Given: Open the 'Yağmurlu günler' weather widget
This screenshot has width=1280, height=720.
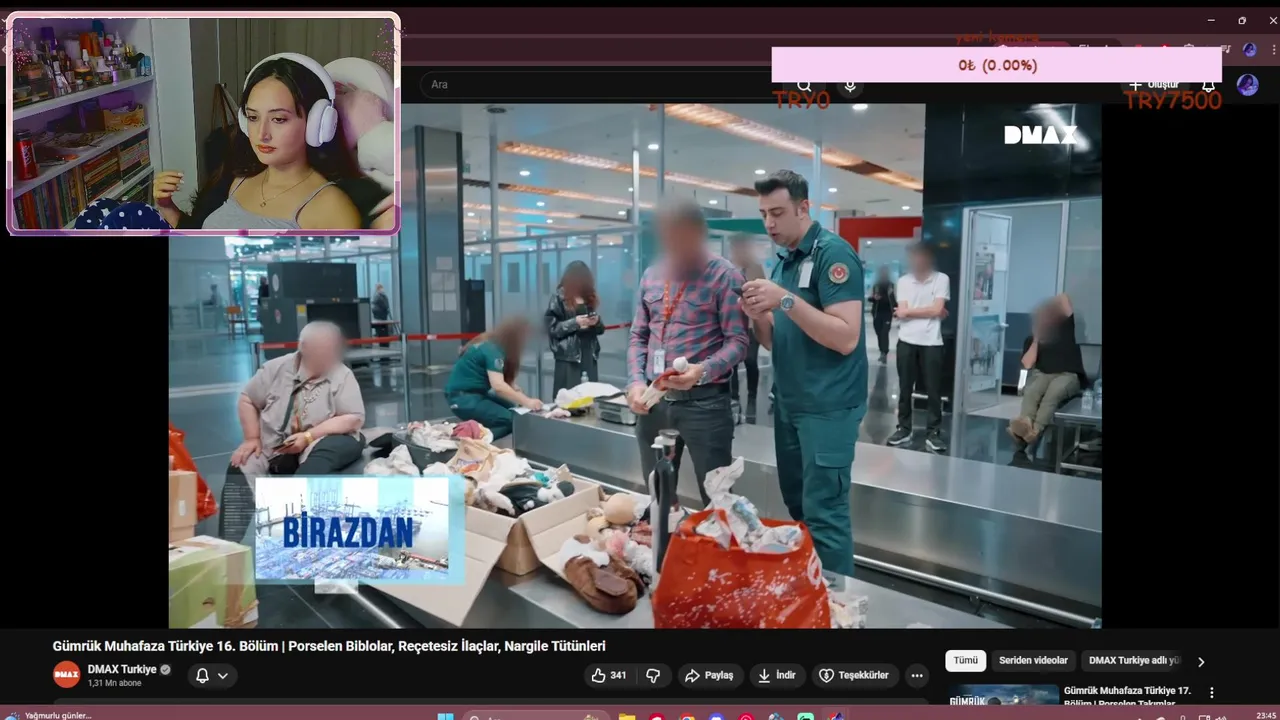Looking at the screenshot, I should [49, 715].
